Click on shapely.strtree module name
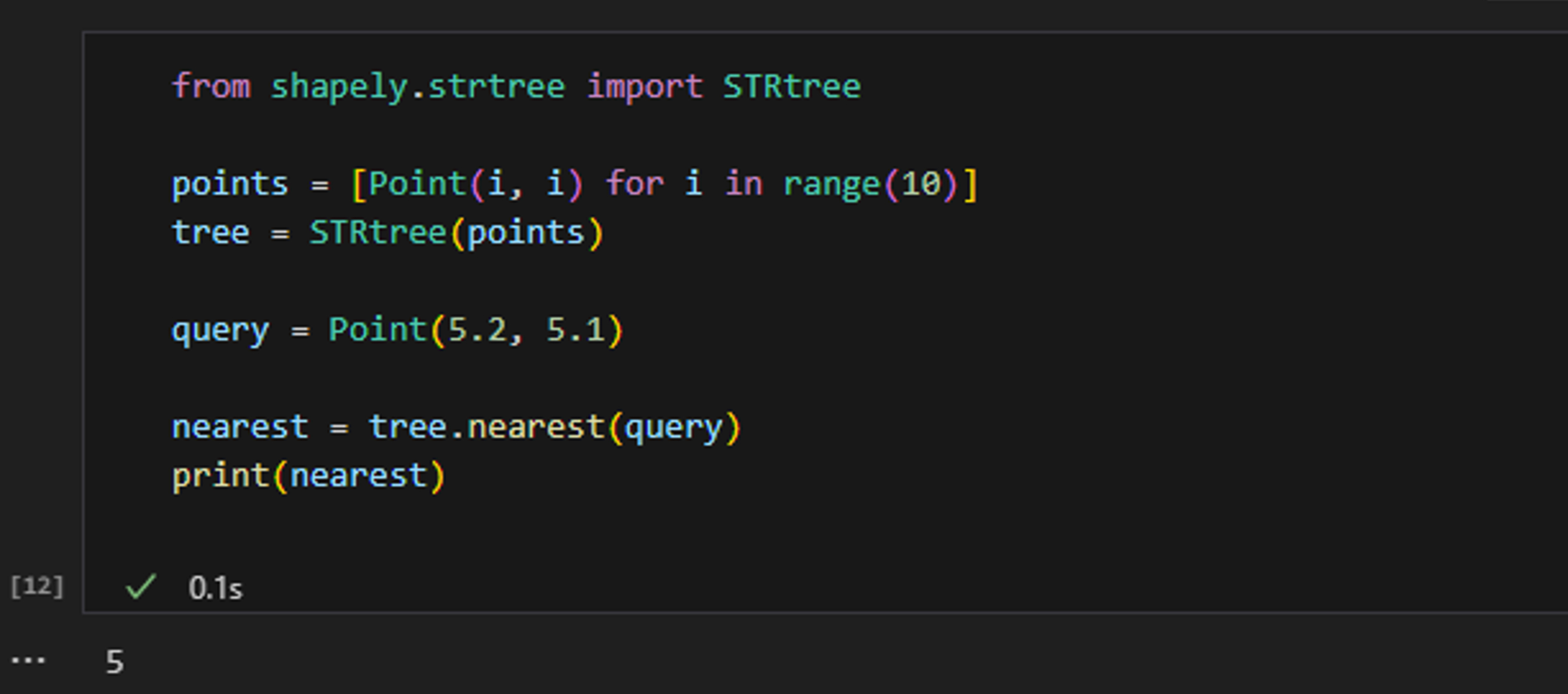Viewport: 1568px width, 694px height. click(x=418, y=87)
